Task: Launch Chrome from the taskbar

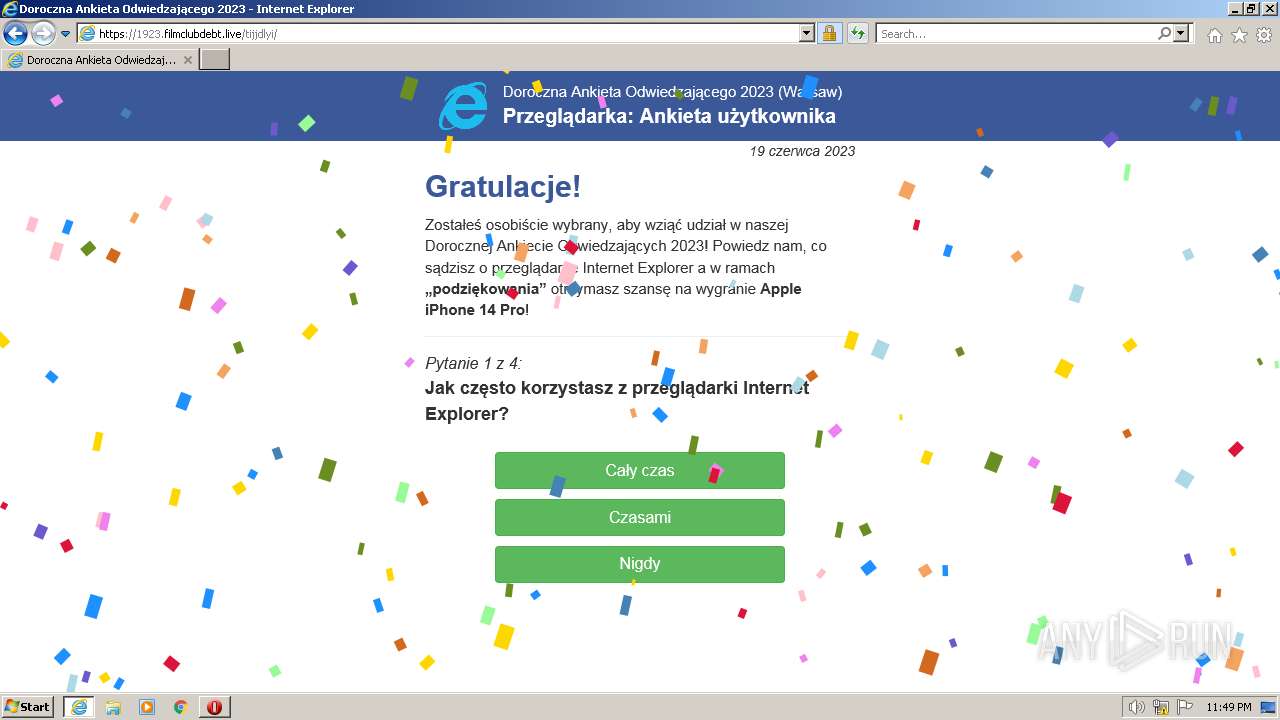Action: [x=181, y=707]
